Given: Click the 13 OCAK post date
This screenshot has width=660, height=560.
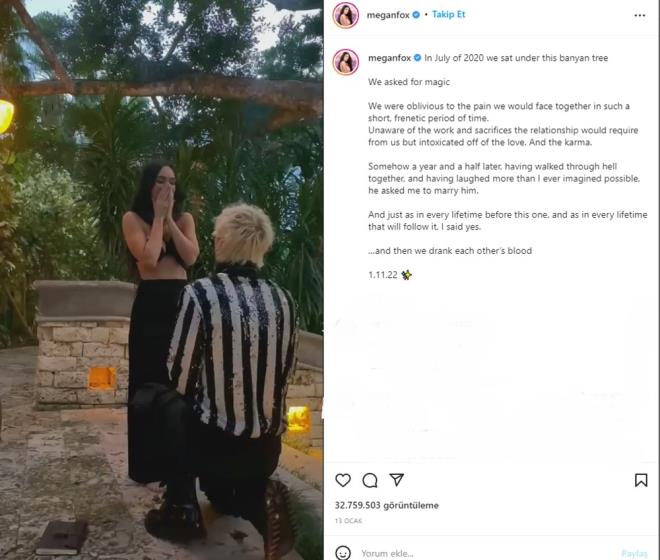Looking at the screenshot, I should [x=349, y=521].
